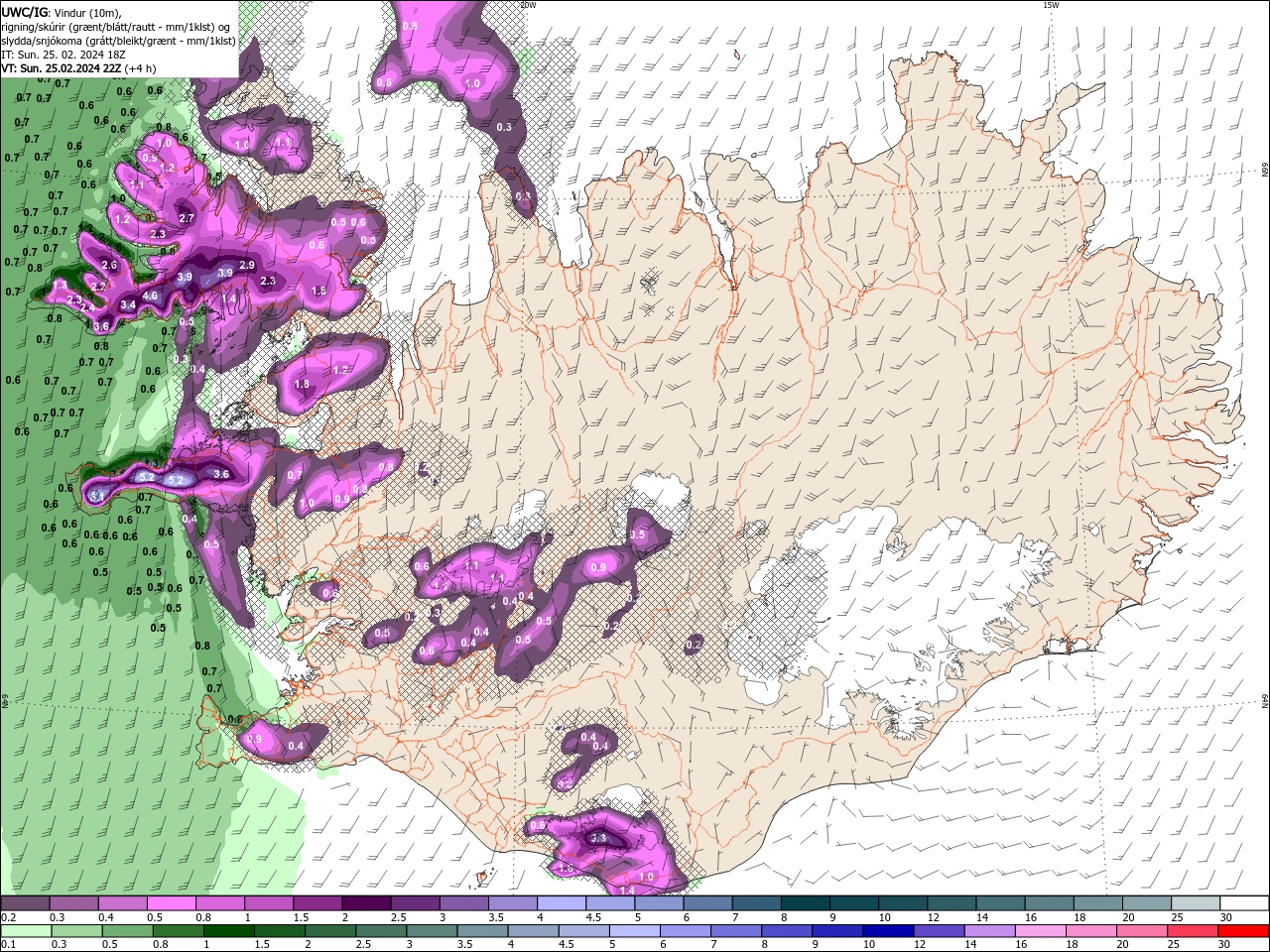1270x952 pixels.
Task: Click the 'IT: Sun. 25. 02. 2024 18Z' line
Action: [63, 54]
